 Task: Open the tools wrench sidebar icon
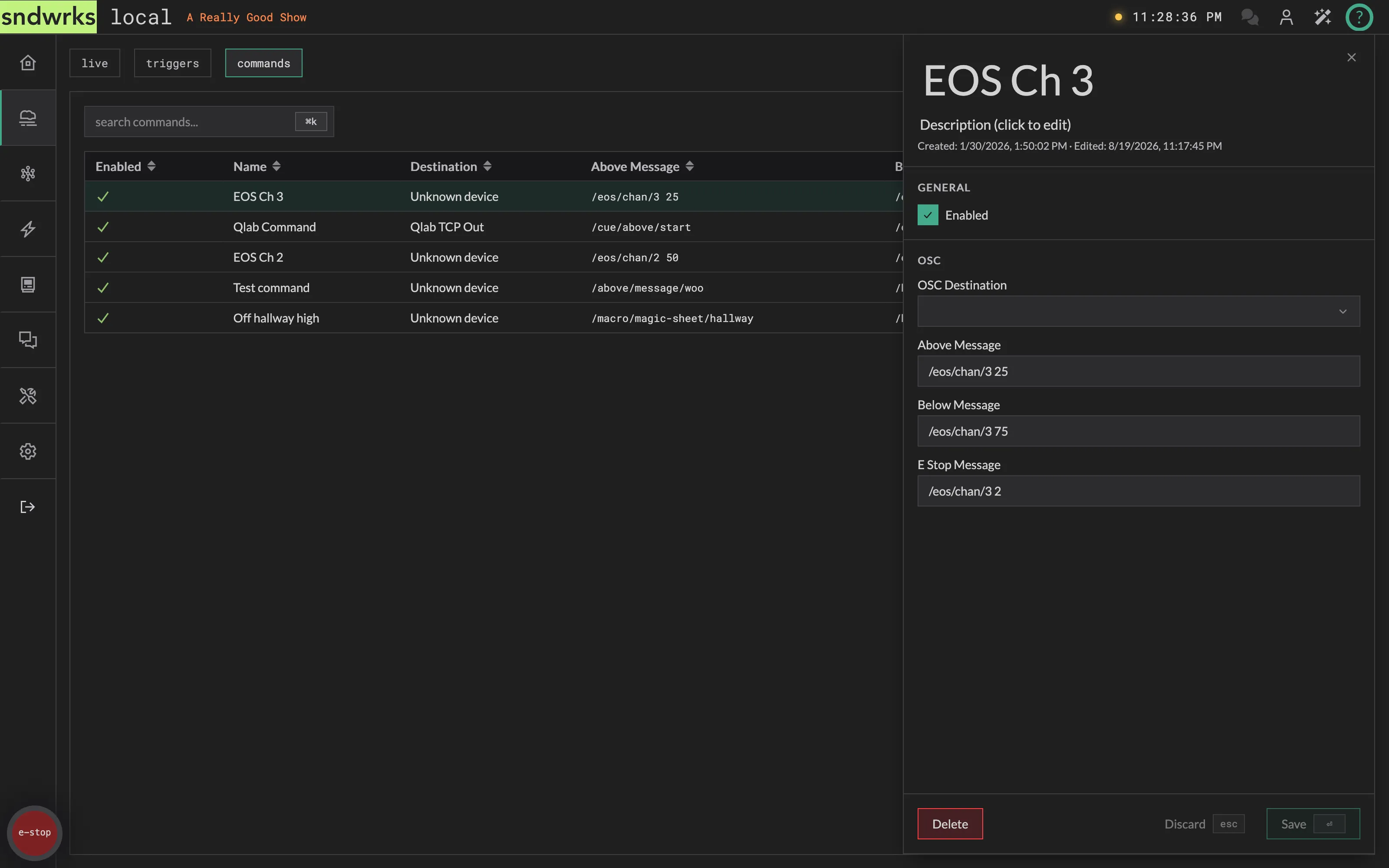[27, 395]
